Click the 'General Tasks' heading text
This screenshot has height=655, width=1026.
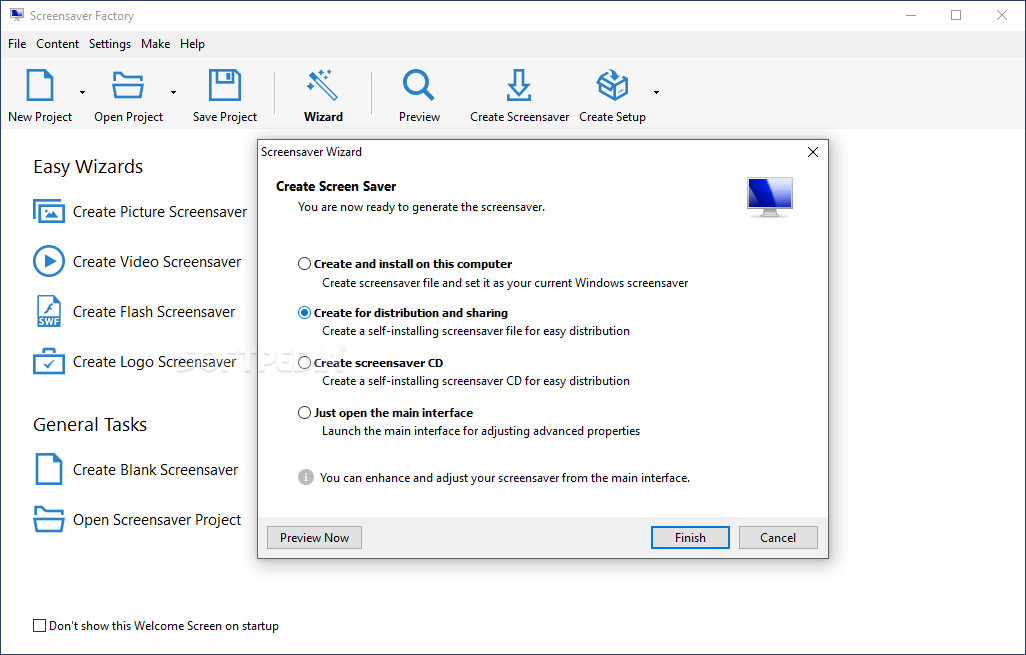(x=90, y=424)
